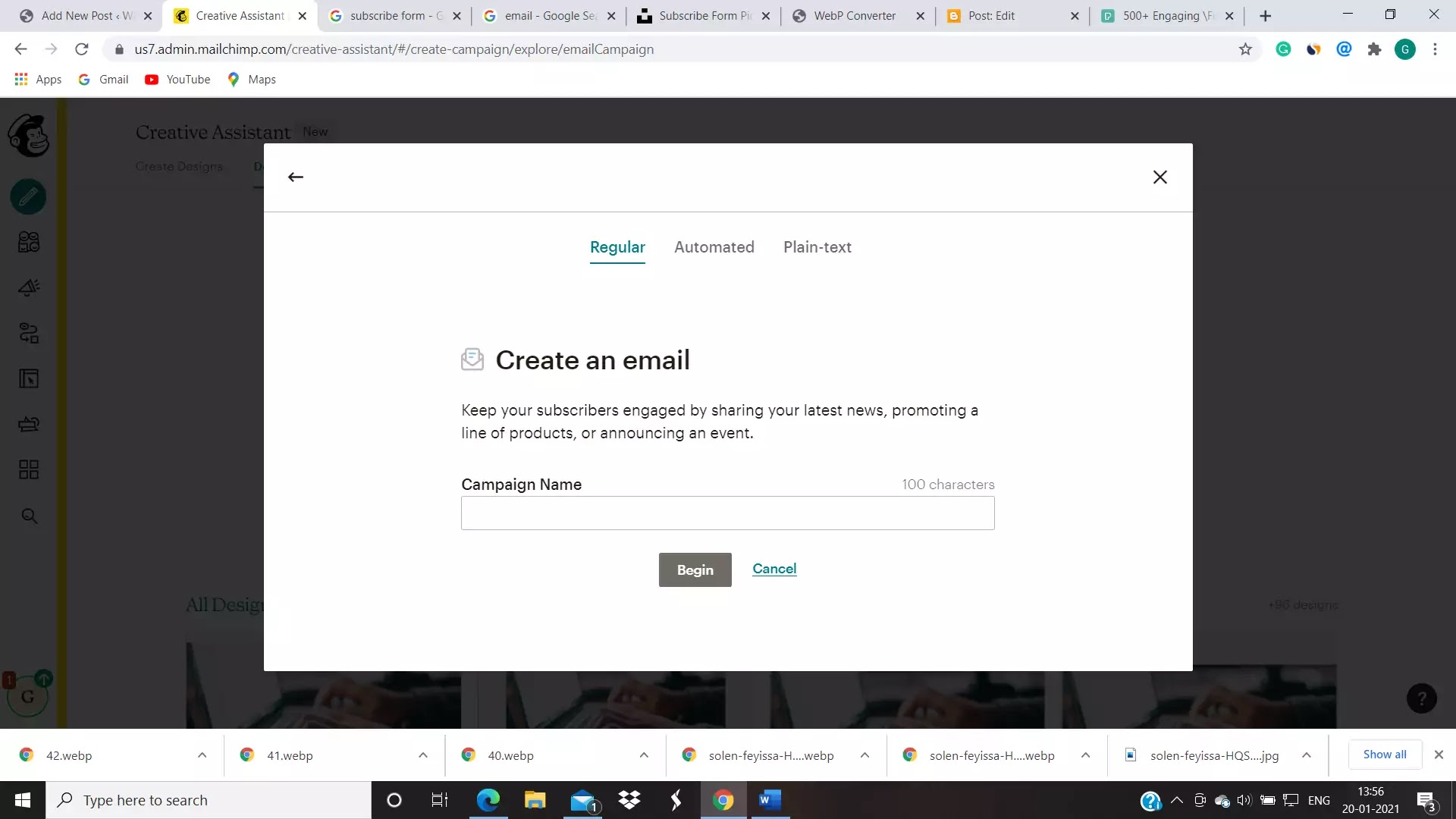Click the Begin button
1456x819 pixels.
click(x=695, y=570)
